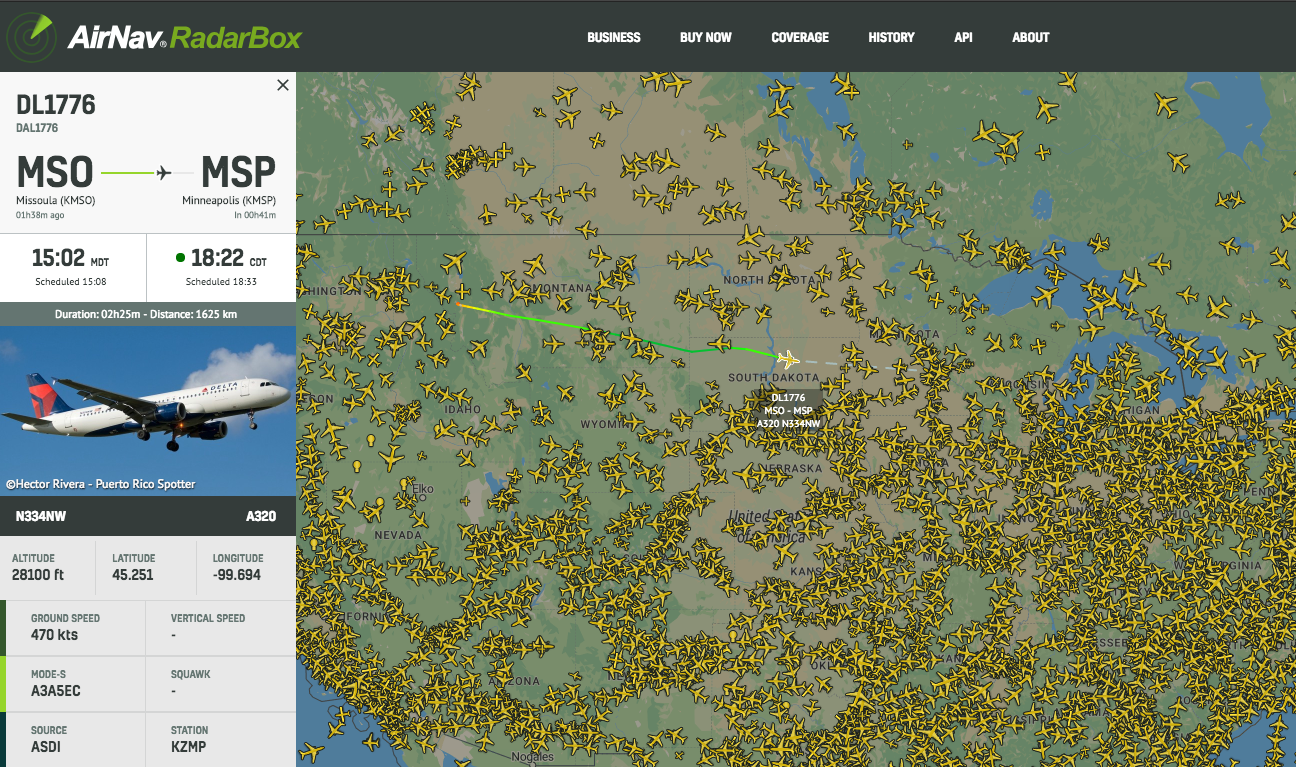
Task: Click the plane icon between MSO and MSP
Action: coord(164,173)
